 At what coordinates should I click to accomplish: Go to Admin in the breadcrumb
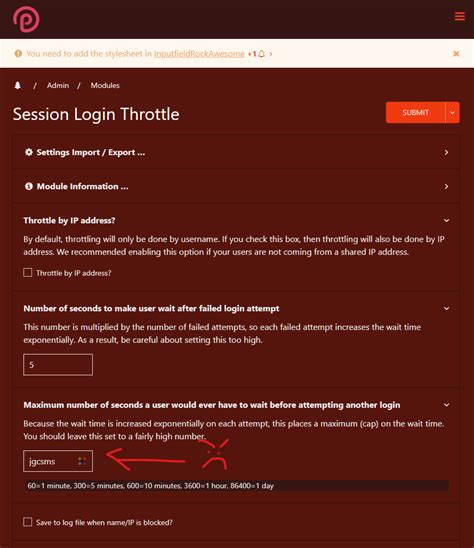click(x=58, y=85)
